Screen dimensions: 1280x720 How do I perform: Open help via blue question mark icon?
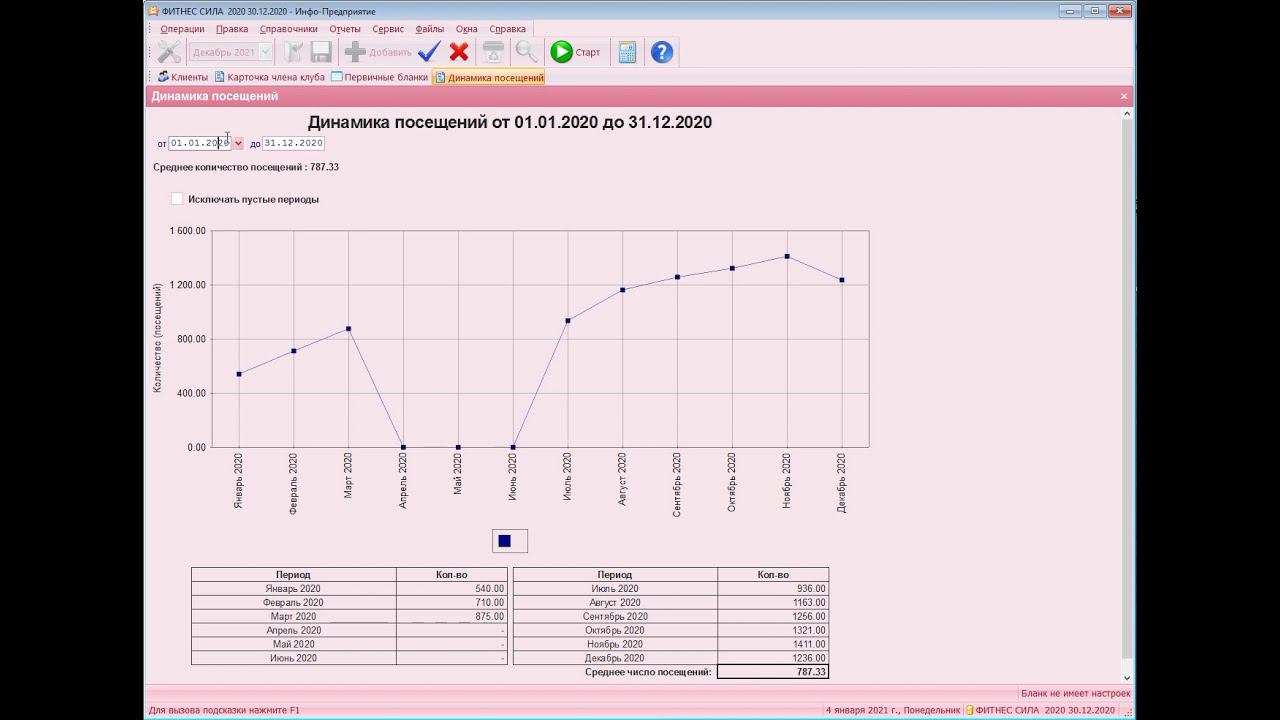click(x=662, y=52)
